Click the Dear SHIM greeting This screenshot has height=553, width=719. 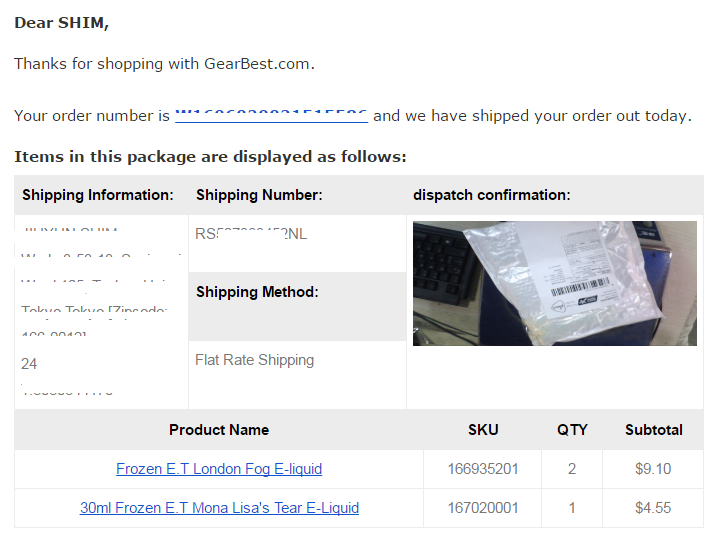pos(61,23)
